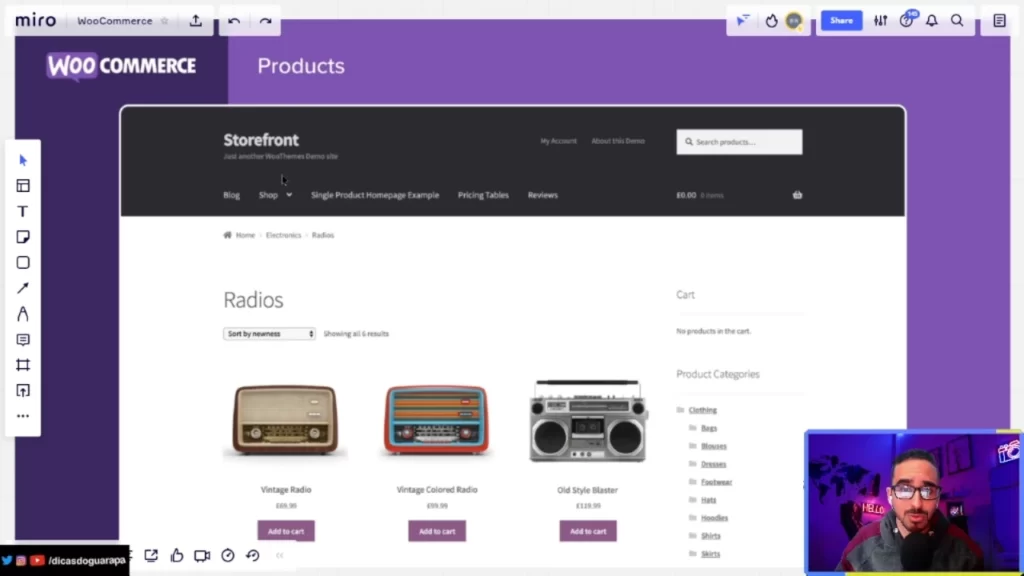Click the blue Share button
1024x576 pixels.
841,21
